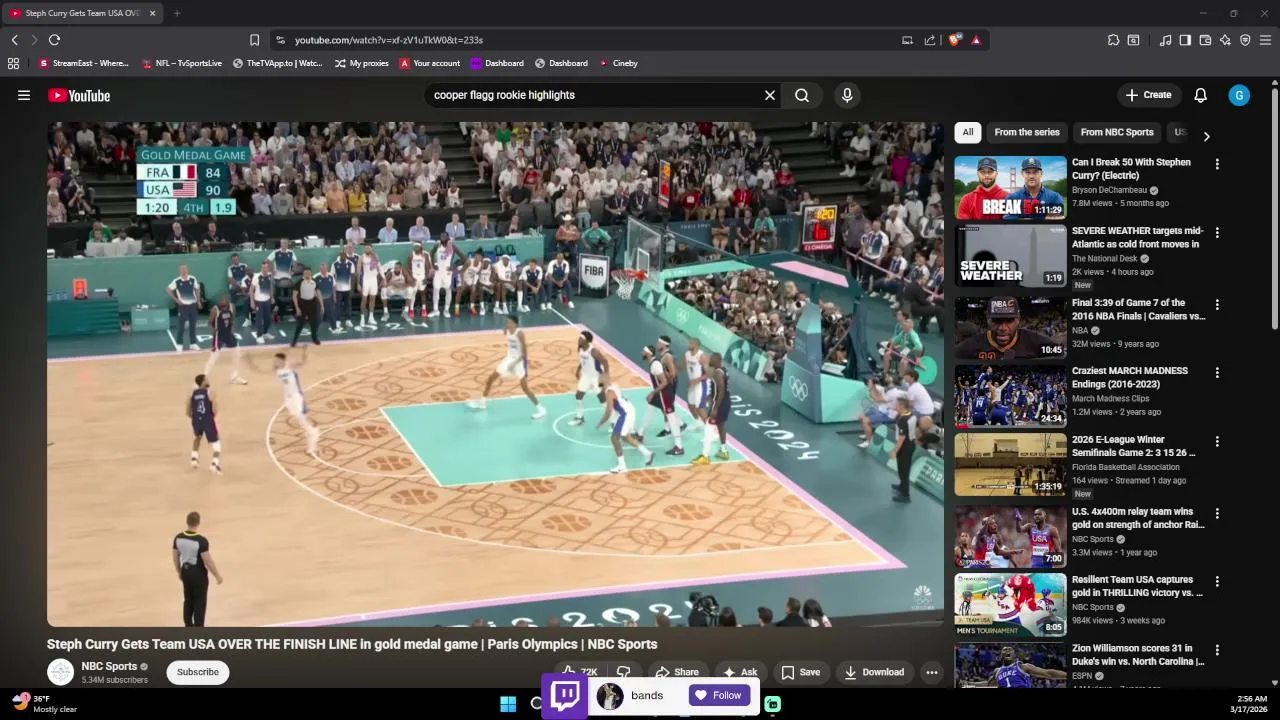
Task: Open the browser main menu
Action: pos(1265,40)
